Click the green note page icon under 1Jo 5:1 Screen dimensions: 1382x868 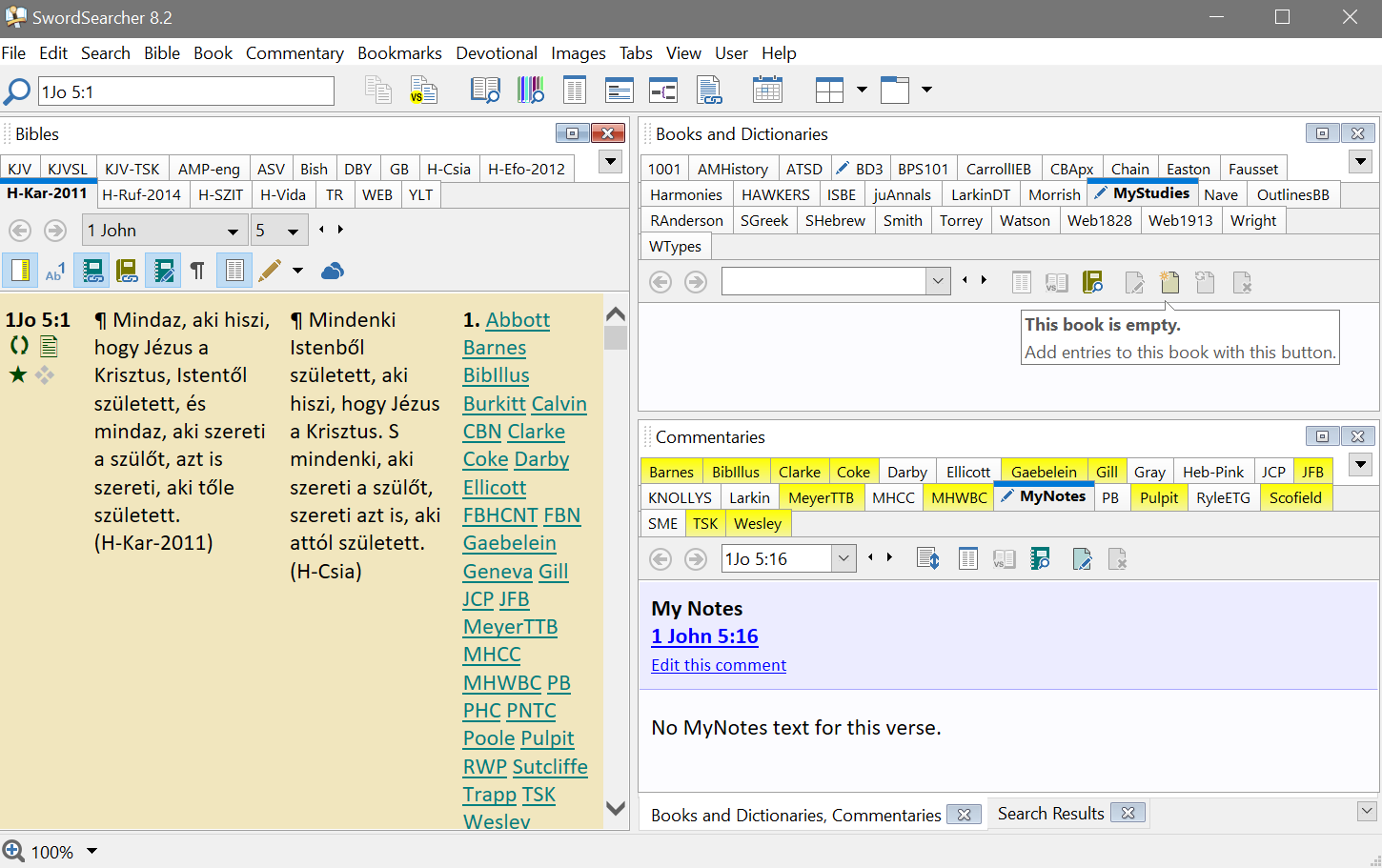pos(49,346)
